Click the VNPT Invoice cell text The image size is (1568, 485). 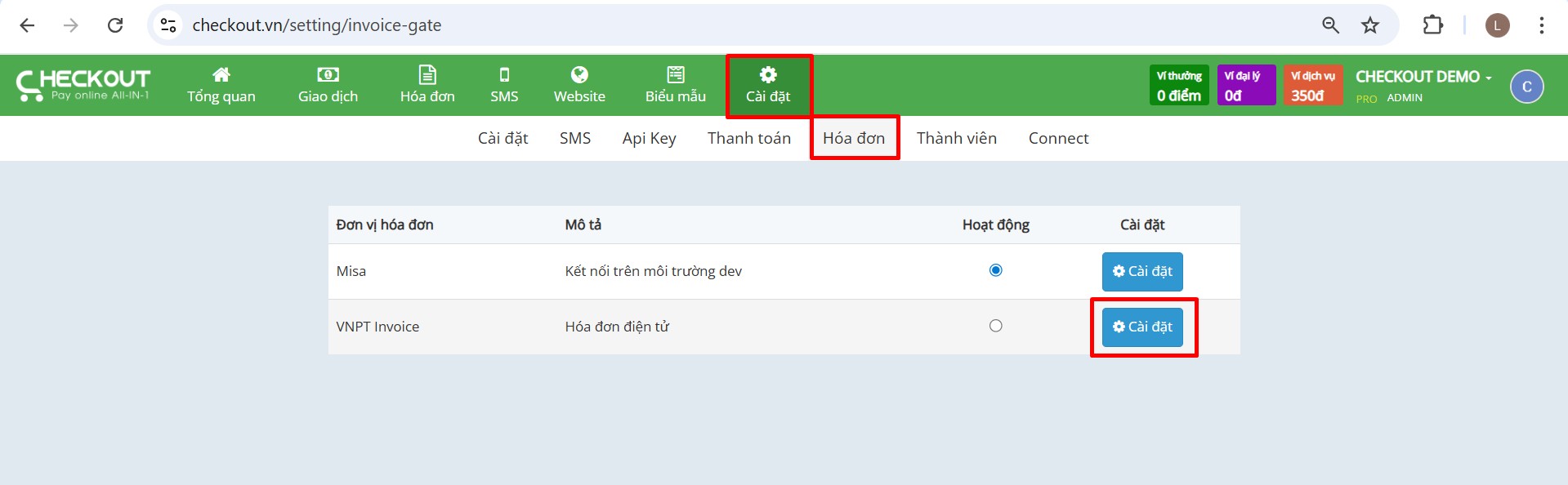tap(377, 327)
